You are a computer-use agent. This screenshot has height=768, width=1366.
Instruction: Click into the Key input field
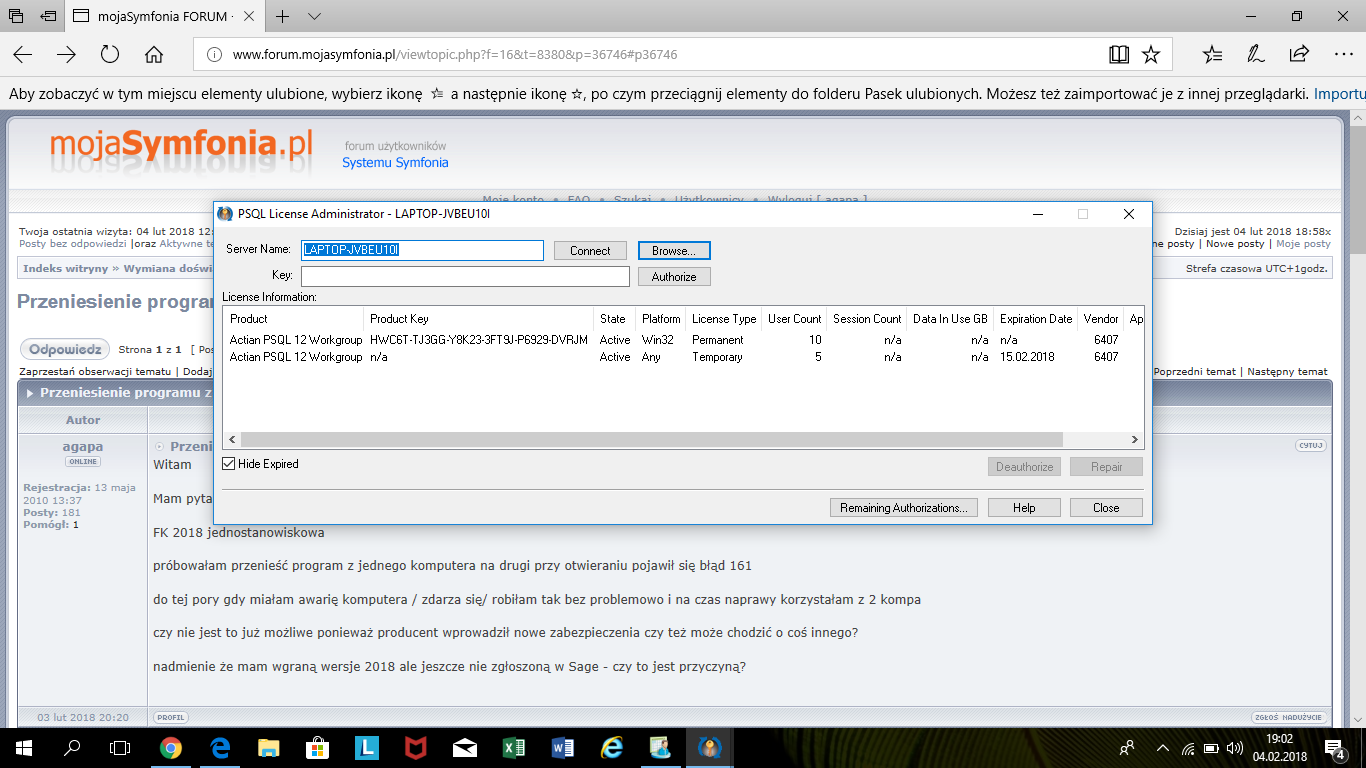coord(465,276)
